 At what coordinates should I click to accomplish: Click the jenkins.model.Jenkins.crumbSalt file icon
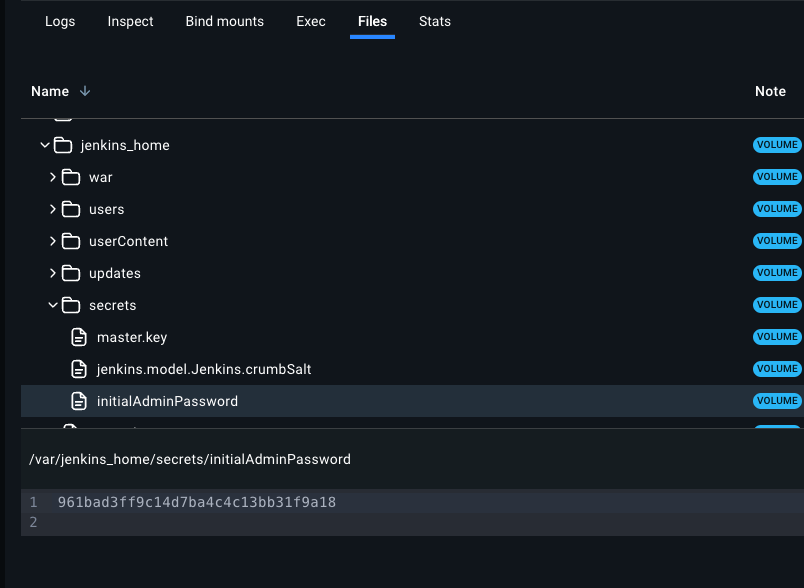79,368
